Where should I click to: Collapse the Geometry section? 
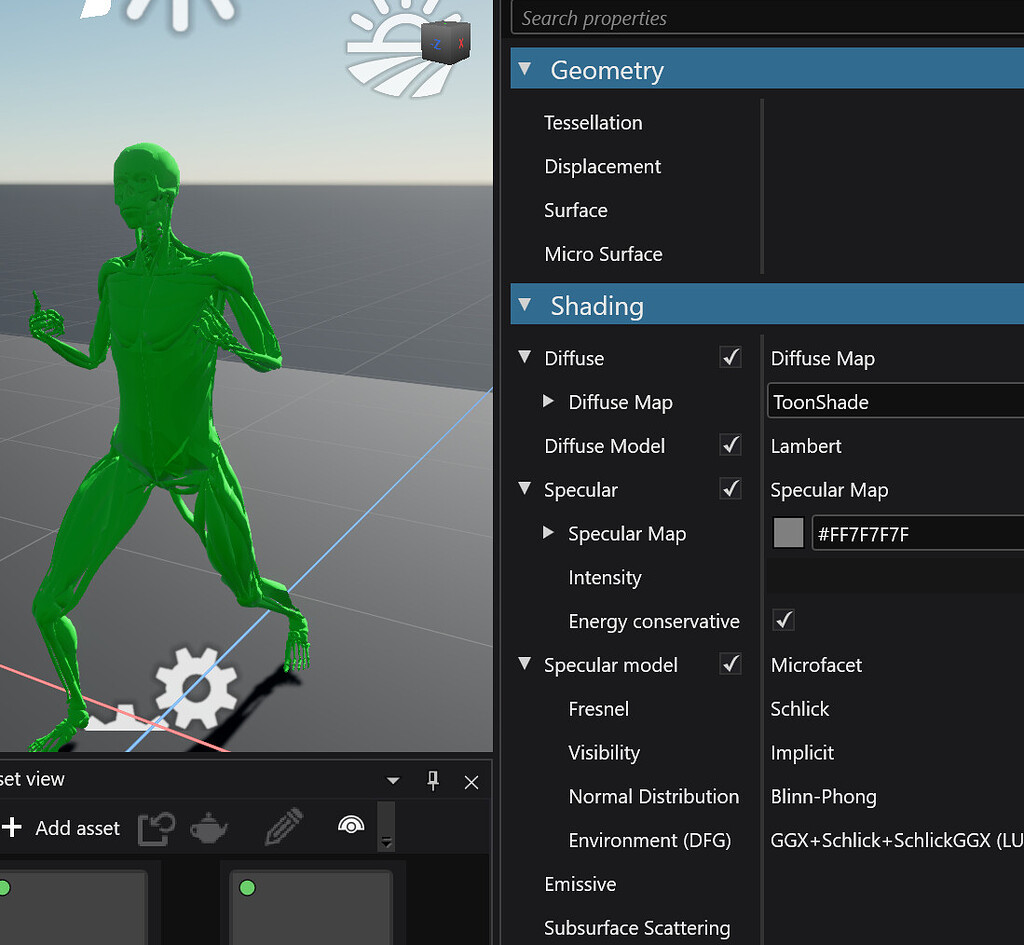click(x=525, y=69)
